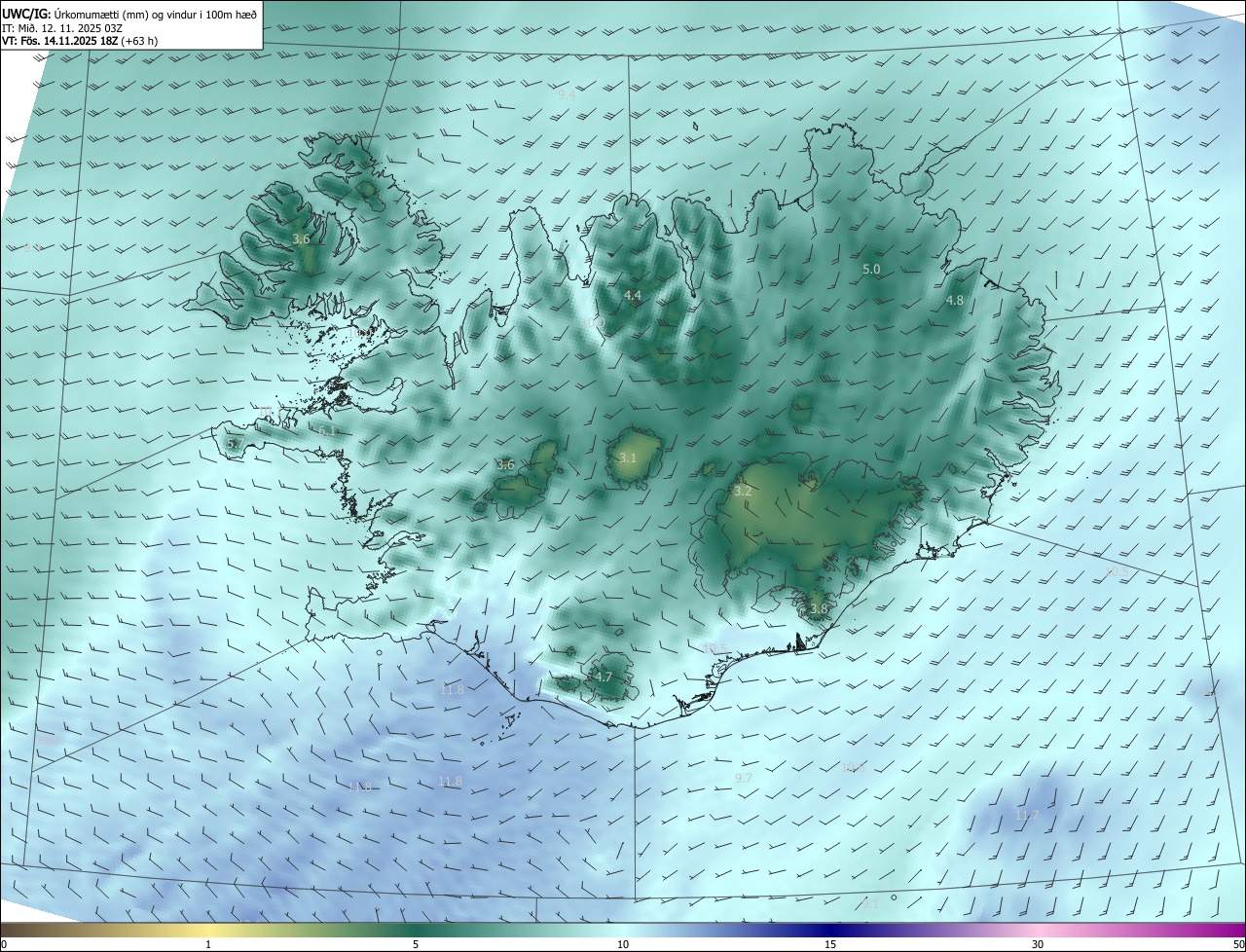Click the 6.1 value in west Iceland
Screen dimensions: 1246x952
point(327,430)
